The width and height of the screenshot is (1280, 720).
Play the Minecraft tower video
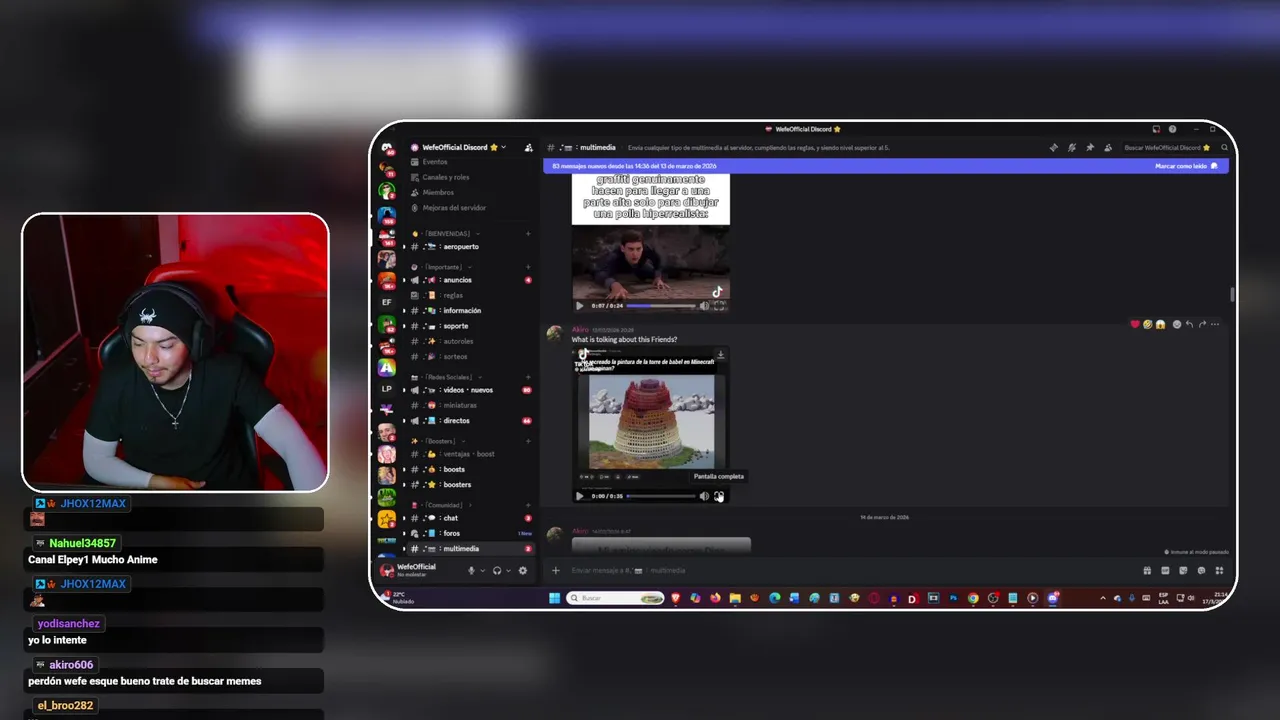click(x=580, y=496)
